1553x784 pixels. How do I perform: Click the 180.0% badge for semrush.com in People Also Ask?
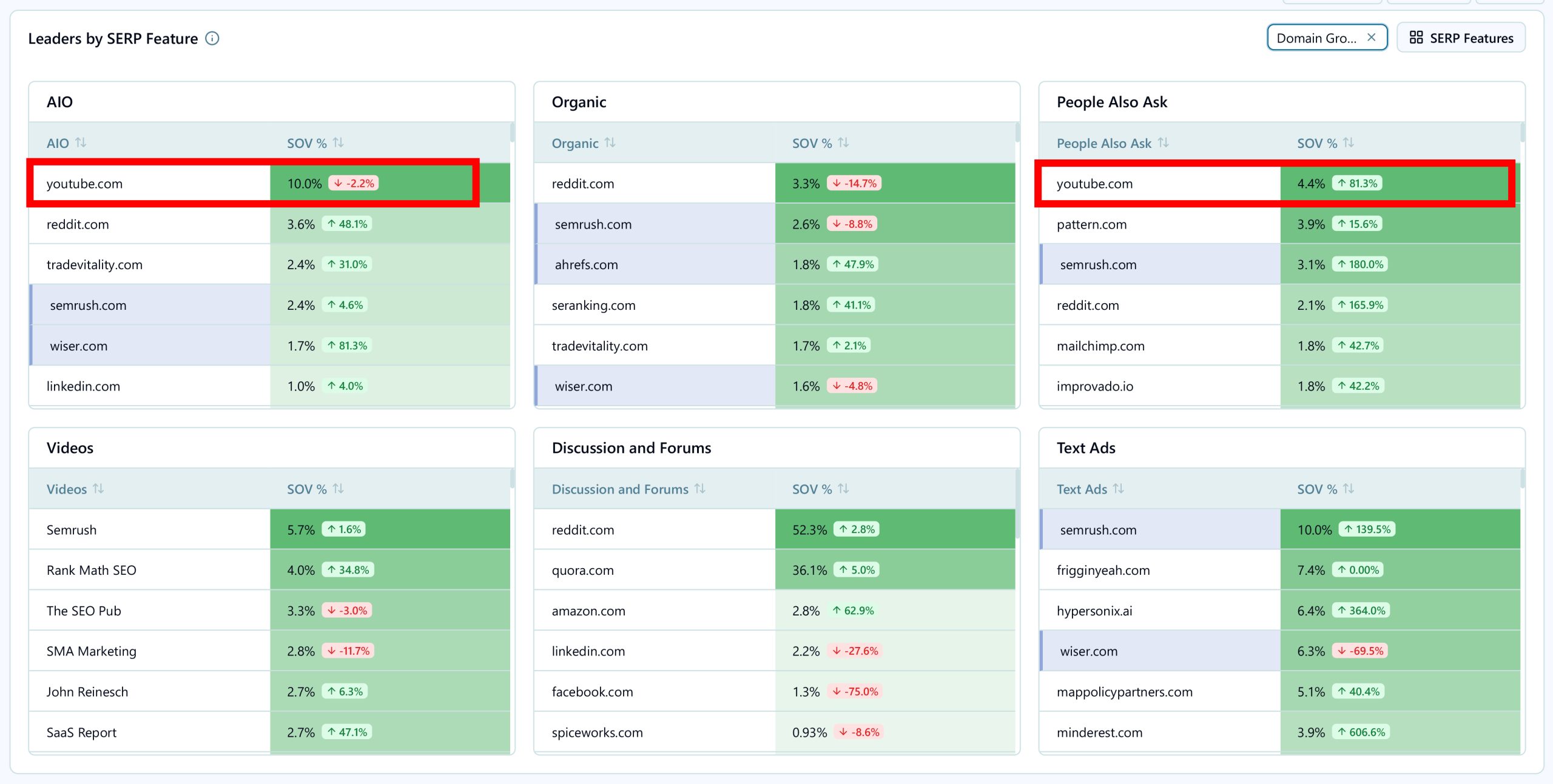click(1360, 264)
